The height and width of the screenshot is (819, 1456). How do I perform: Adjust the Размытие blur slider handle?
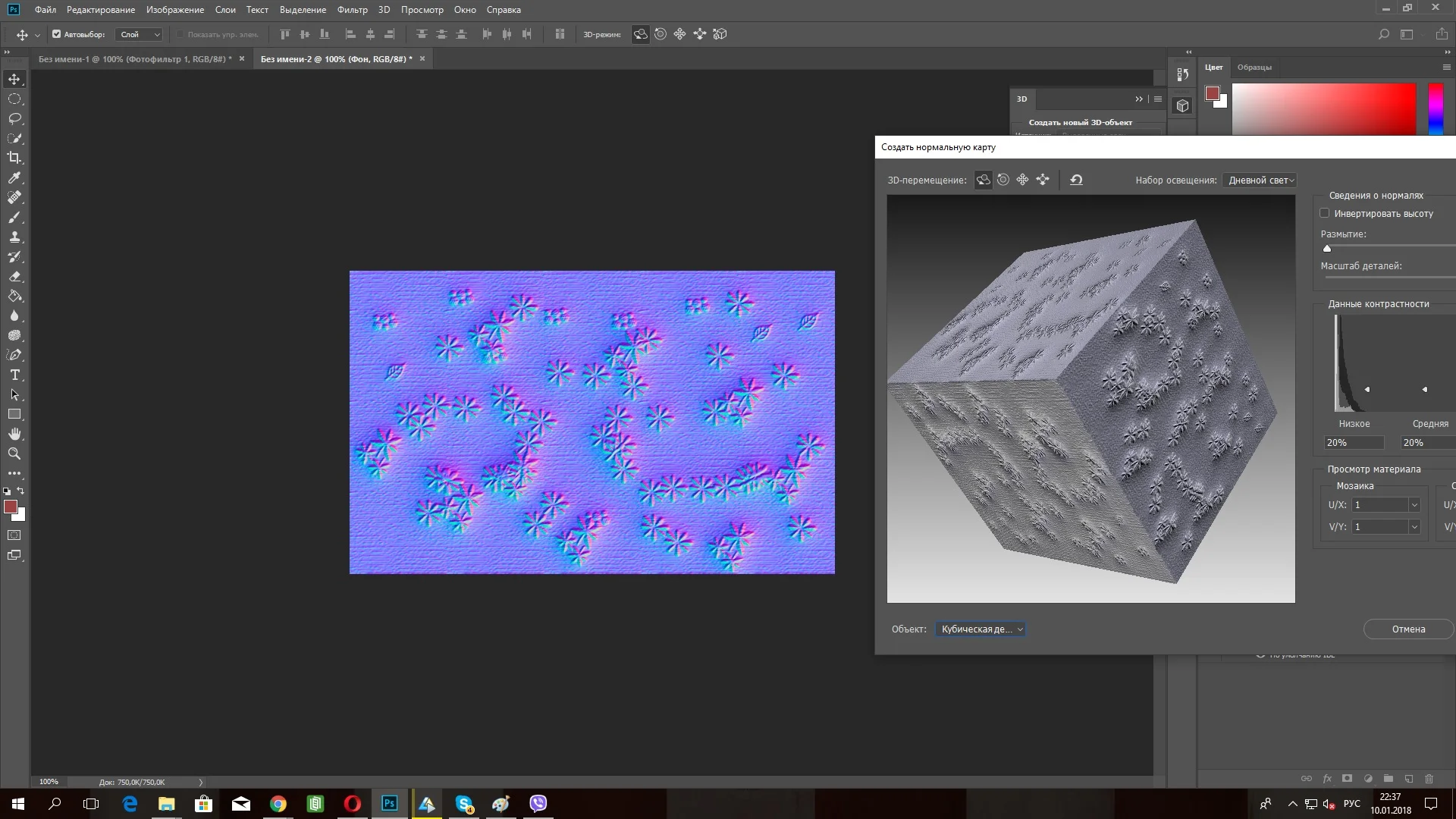[1327, 248]
